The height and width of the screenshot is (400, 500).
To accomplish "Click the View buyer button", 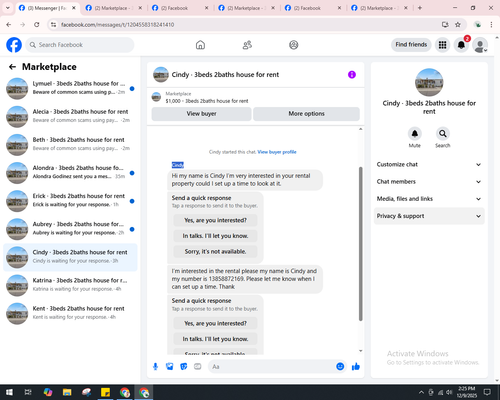I will tap(201, 114).
